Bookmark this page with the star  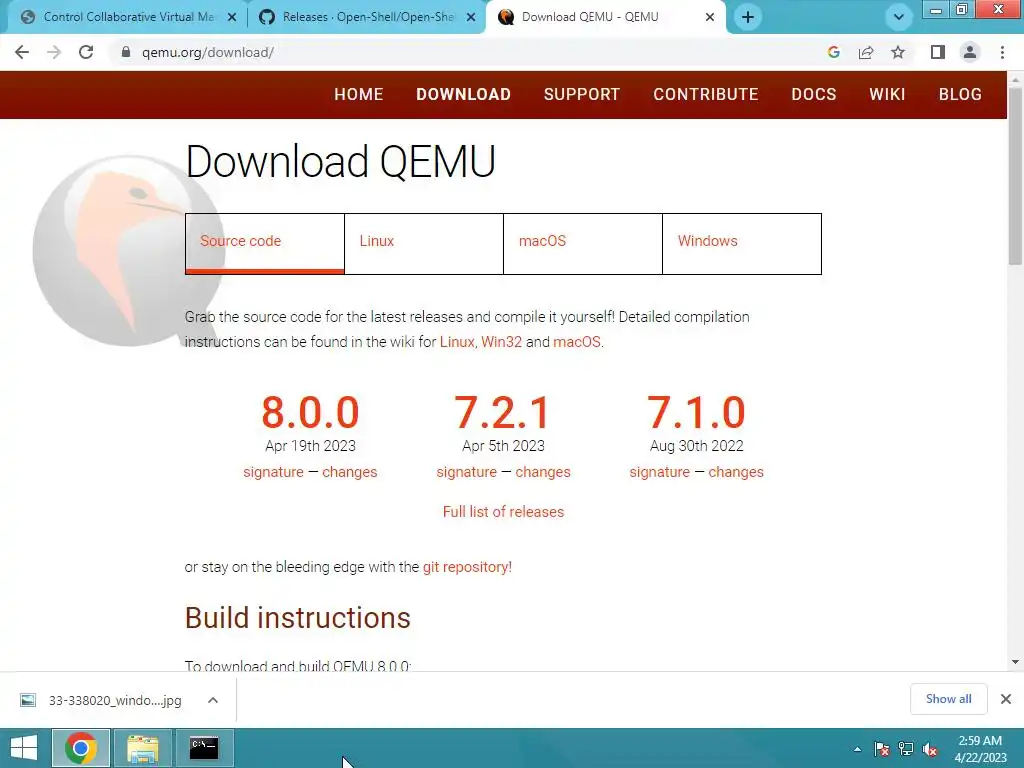click(898, 52)
